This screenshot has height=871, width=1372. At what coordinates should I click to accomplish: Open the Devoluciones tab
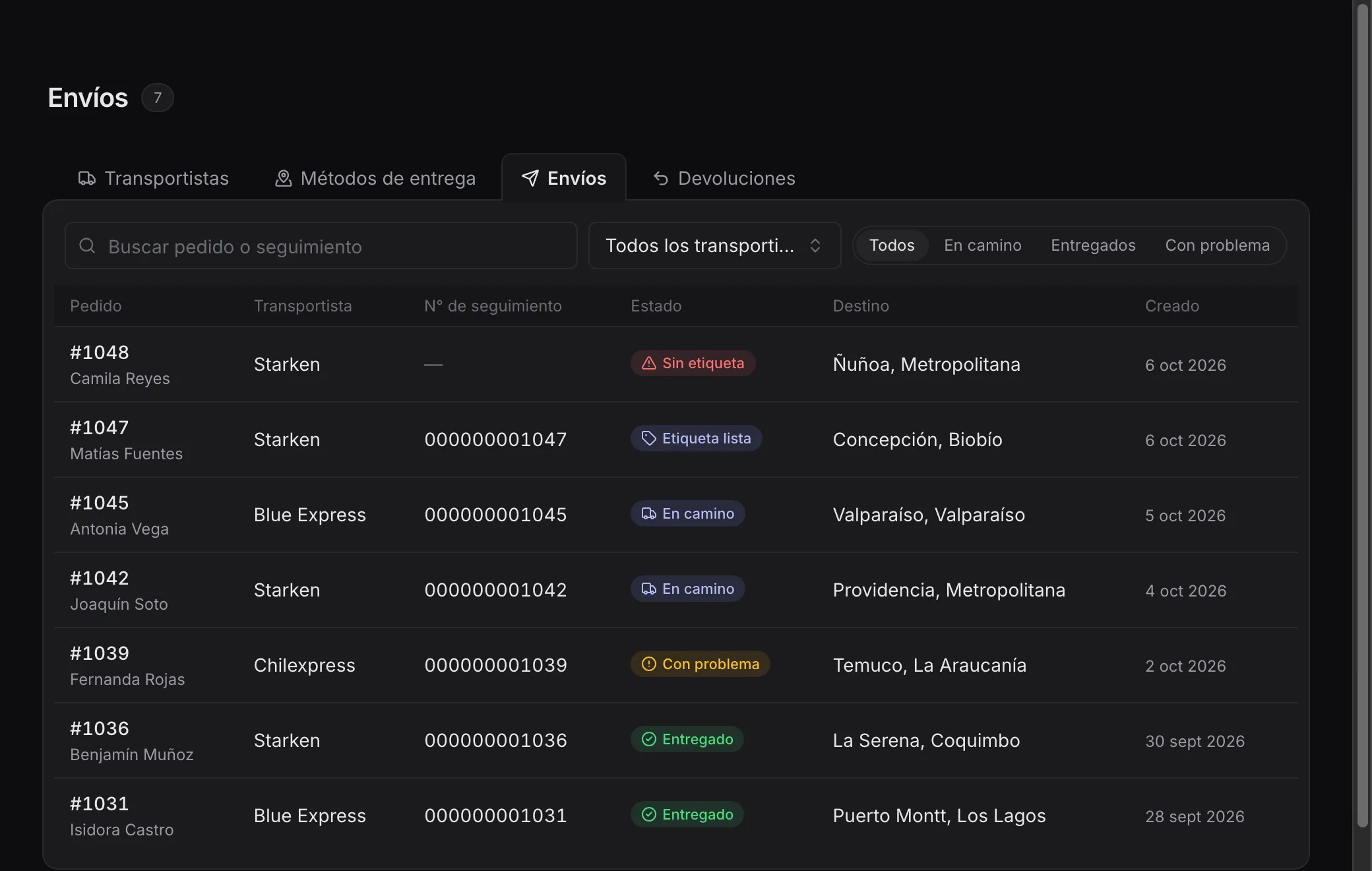pyautogui.click(x=724, y=178)
